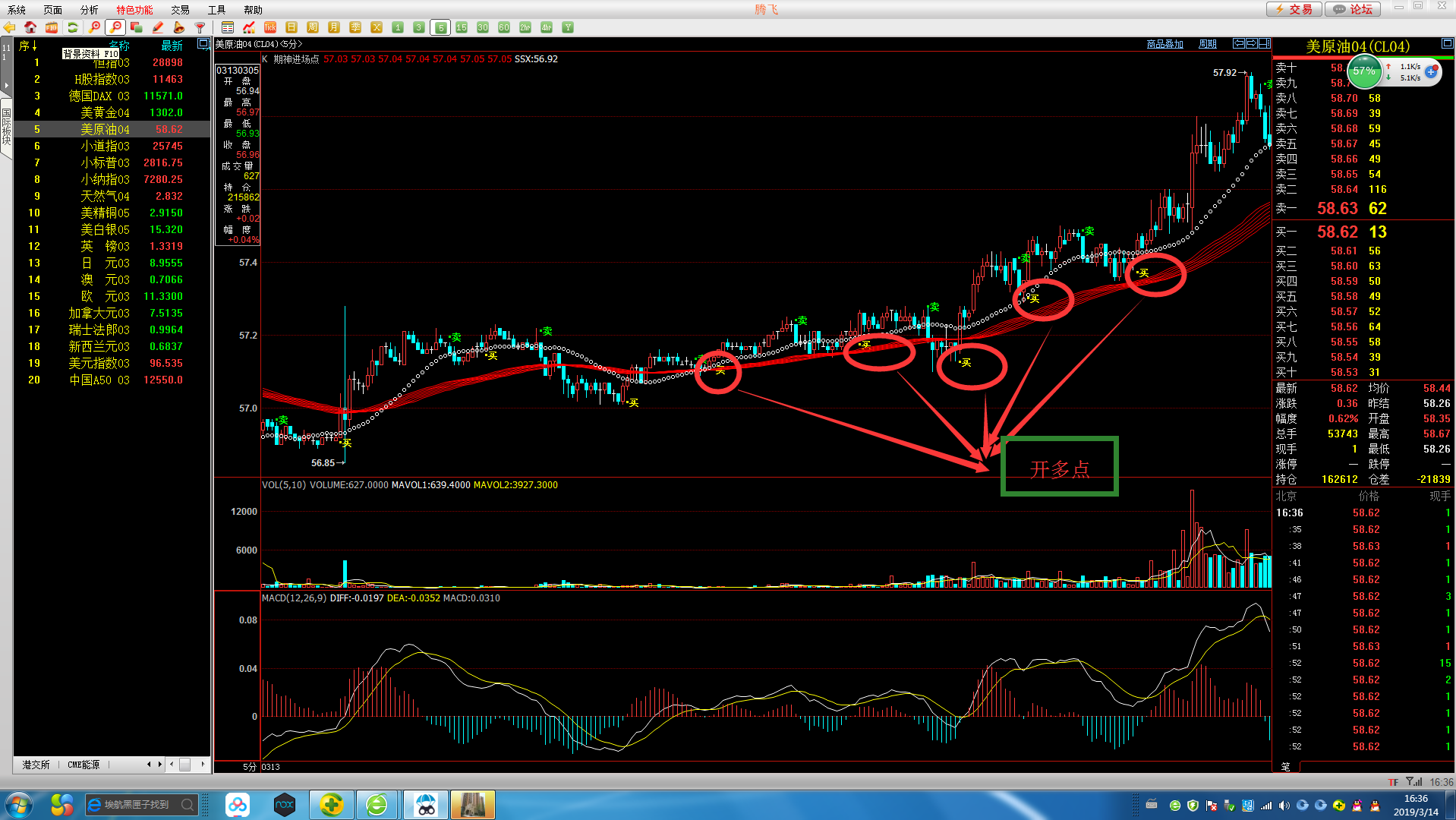Open the 页面 menu
Viewport: 1456px width, 820px height.
point(53,10)
